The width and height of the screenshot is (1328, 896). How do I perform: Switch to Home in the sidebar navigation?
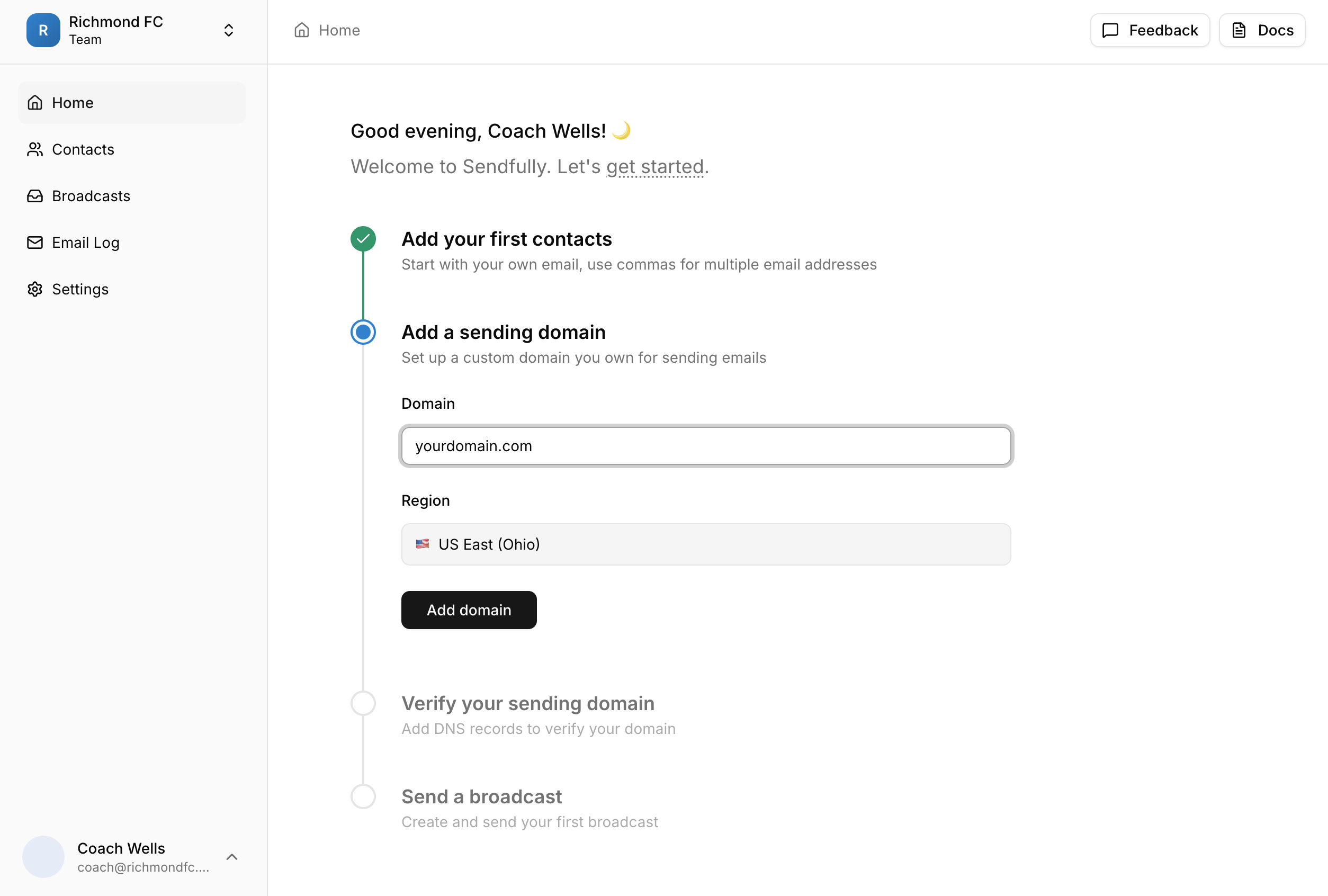(73, 102)
